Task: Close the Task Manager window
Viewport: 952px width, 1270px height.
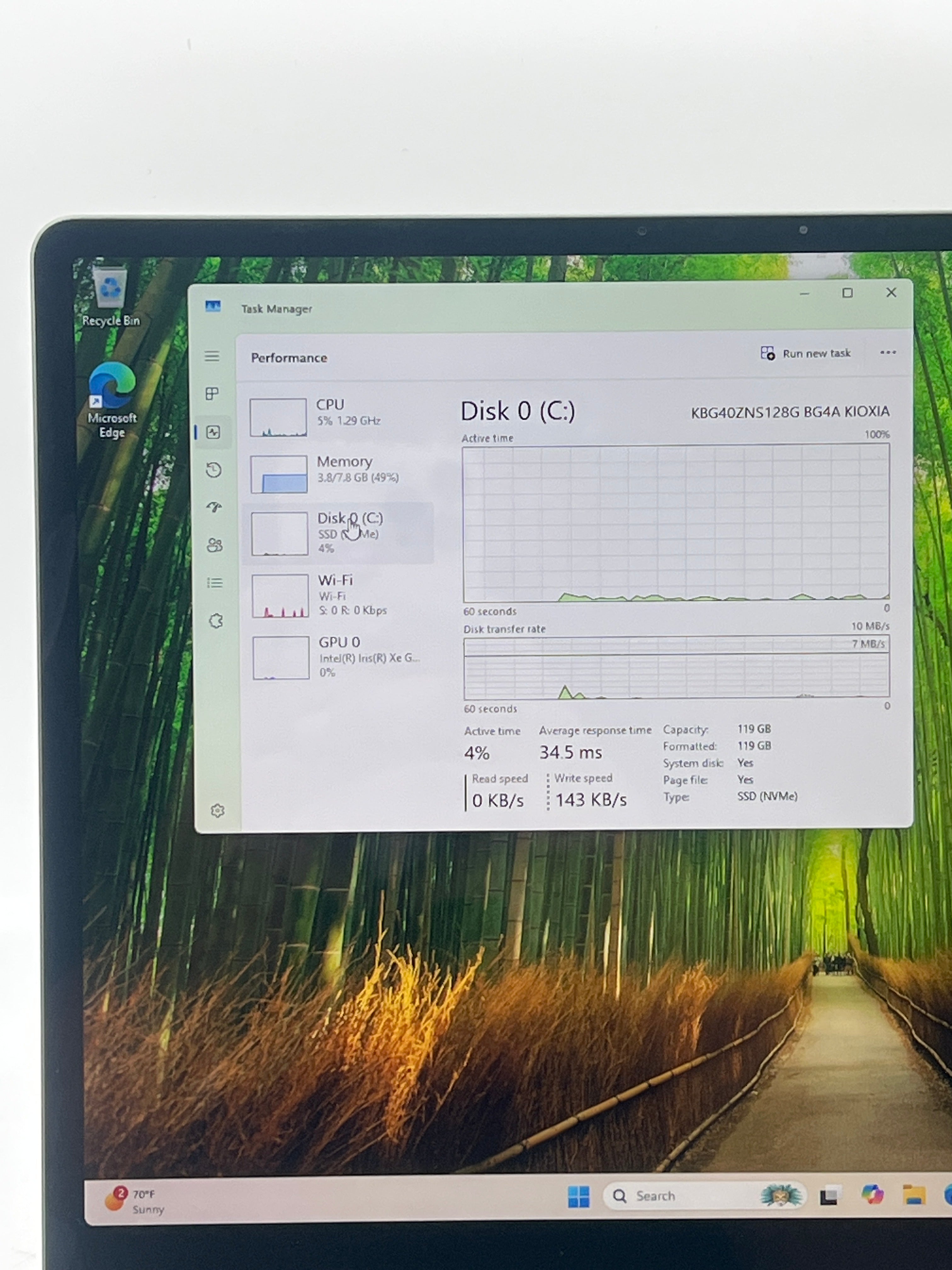Action: click(891, 292)
